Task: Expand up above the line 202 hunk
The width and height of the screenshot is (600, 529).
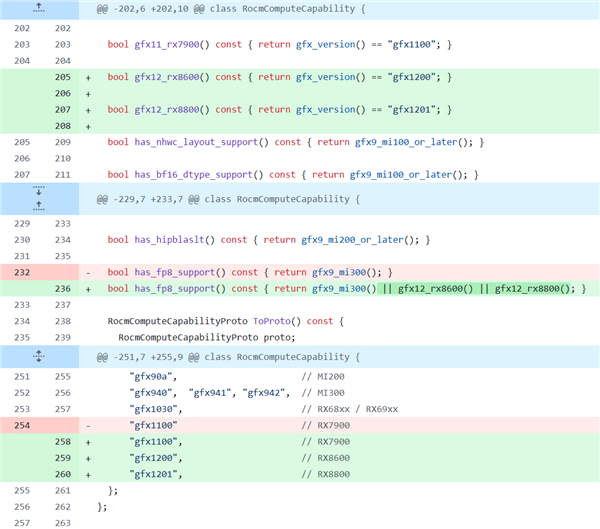Action: [x=39, y=8]
